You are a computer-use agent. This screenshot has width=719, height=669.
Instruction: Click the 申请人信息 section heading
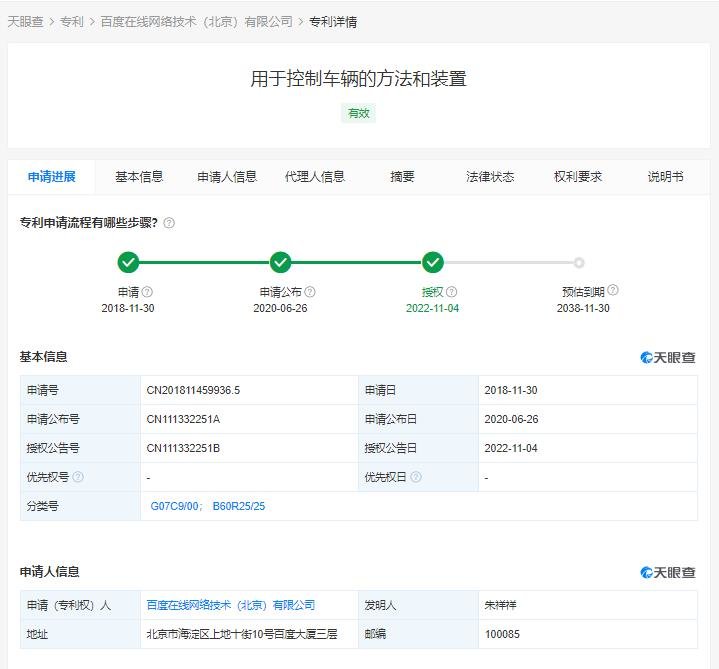(50, 571)
